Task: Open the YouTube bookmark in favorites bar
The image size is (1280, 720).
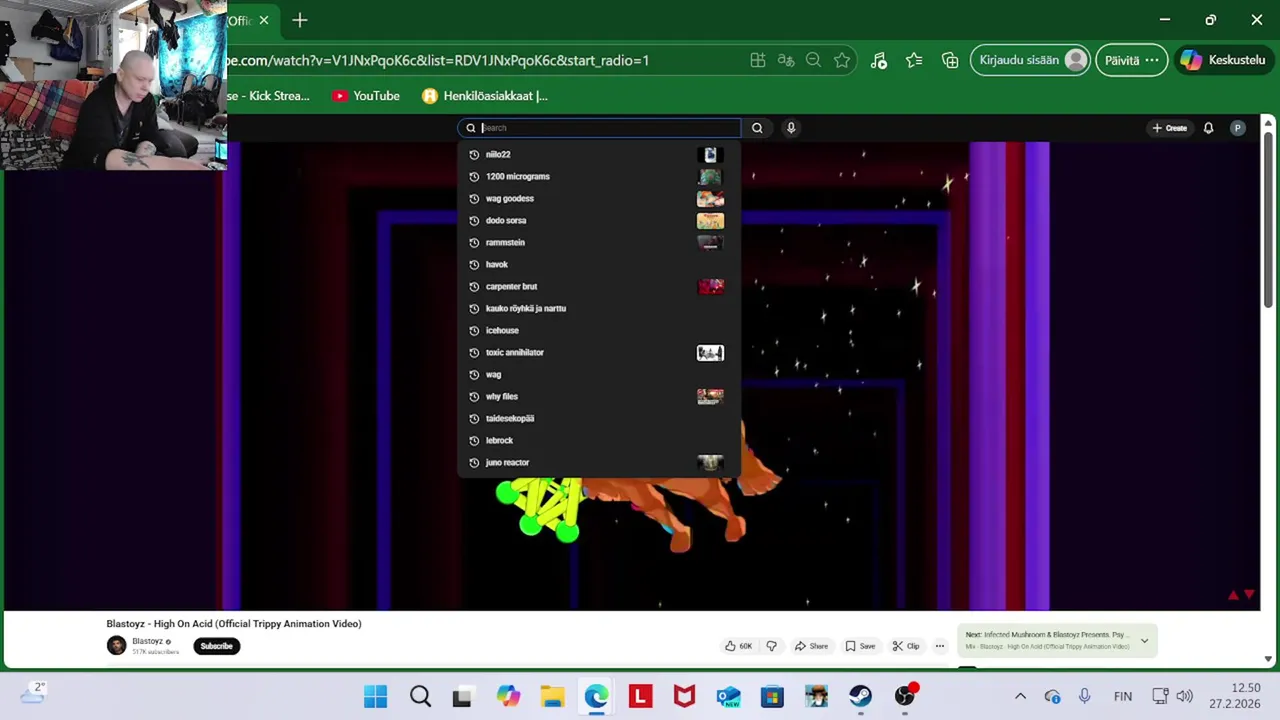Action: click(366, 96)
